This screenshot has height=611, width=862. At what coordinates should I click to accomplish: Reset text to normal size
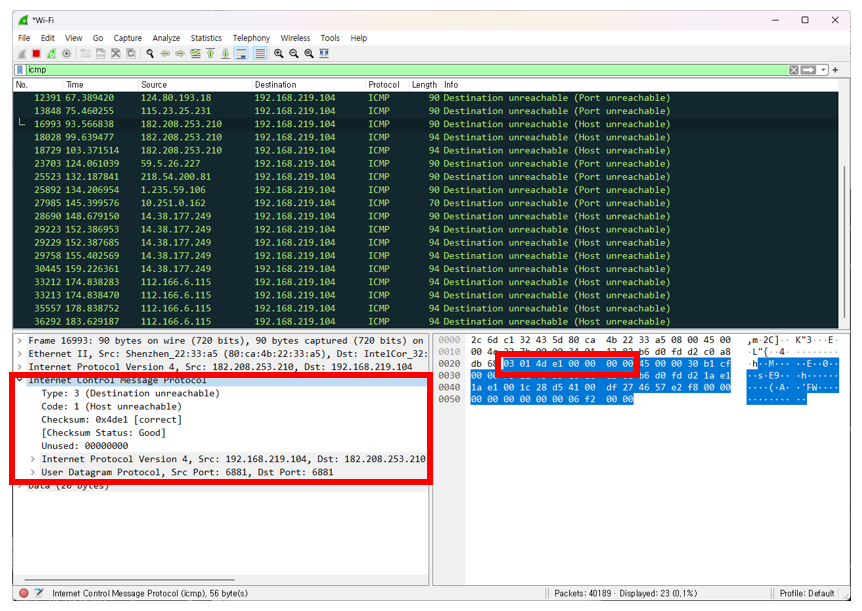309,53
